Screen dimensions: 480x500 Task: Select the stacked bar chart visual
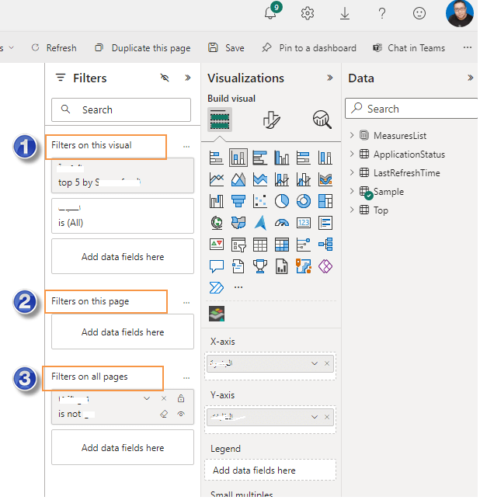point(216,158)
